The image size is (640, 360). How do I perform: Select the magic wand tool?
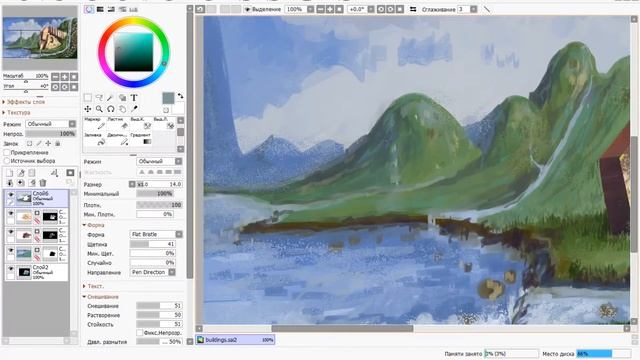[111, 98]
